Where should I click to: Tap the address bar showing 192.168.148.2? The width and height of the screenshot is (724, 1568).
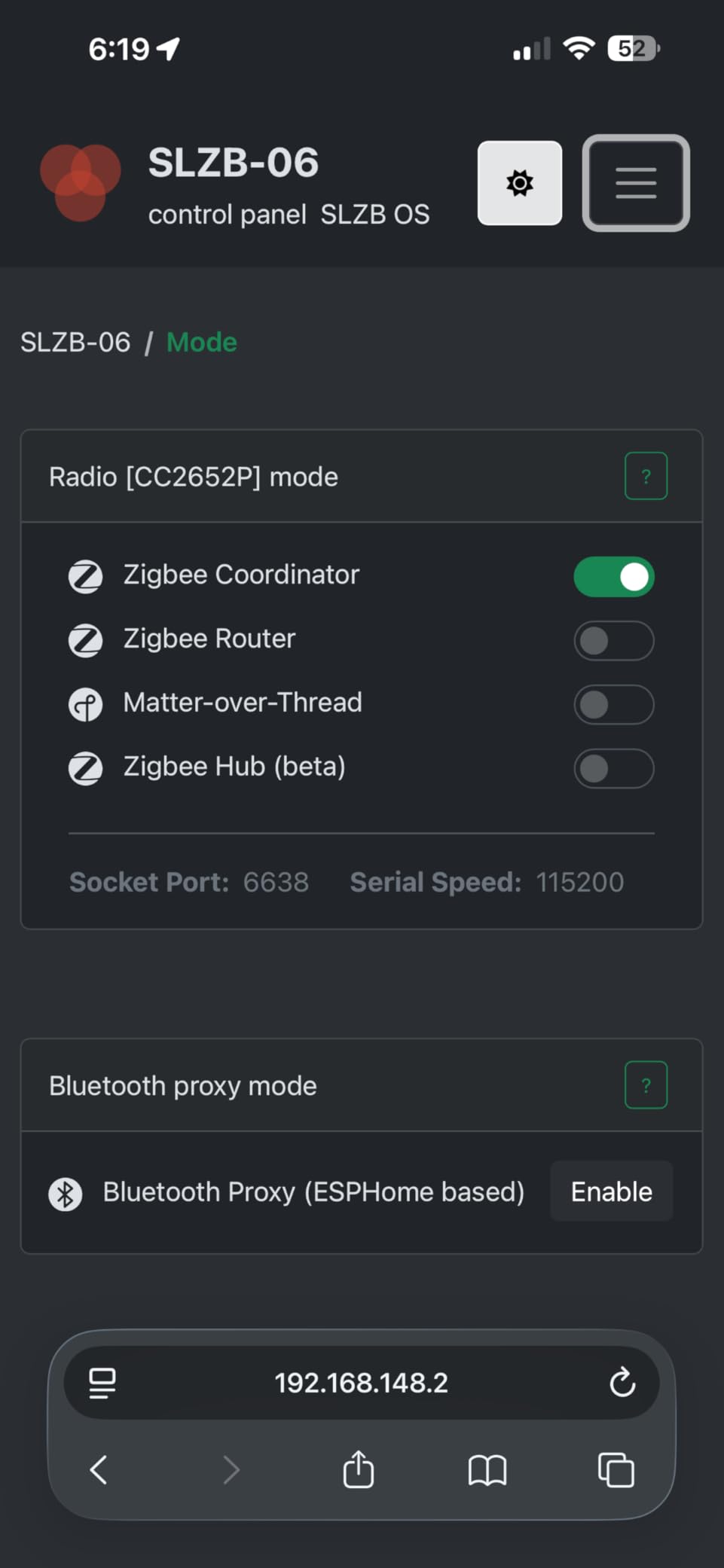point(360,1382)
